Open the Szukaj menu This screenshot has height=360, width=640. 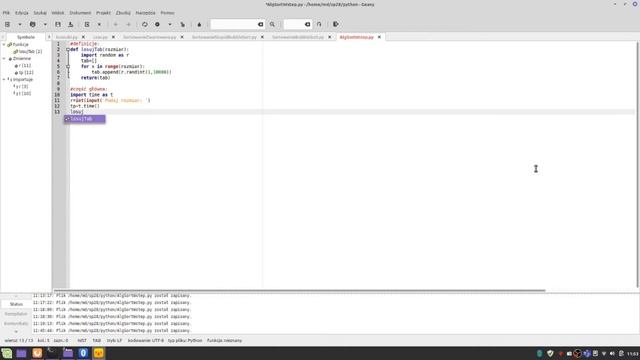[40, 13]
